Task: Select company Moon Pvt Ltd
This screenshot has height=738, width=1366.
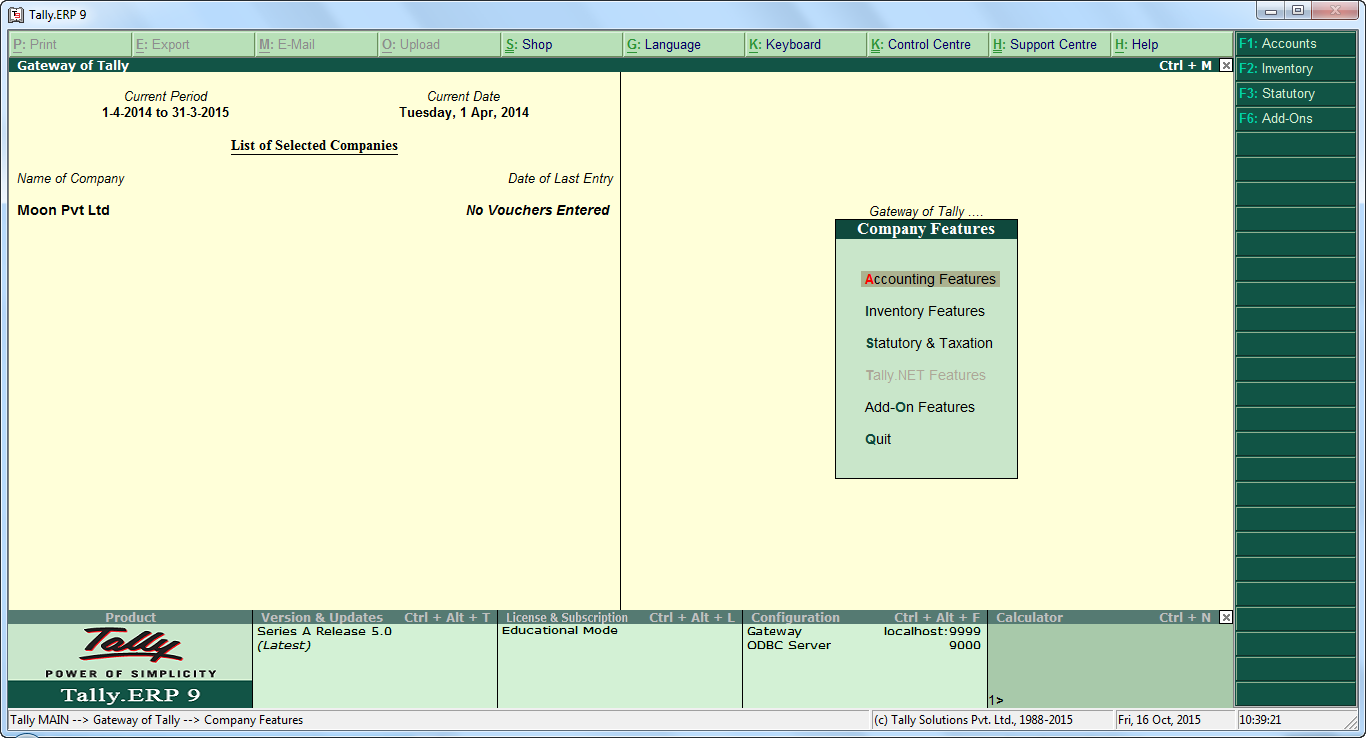Action: point(63,210)
